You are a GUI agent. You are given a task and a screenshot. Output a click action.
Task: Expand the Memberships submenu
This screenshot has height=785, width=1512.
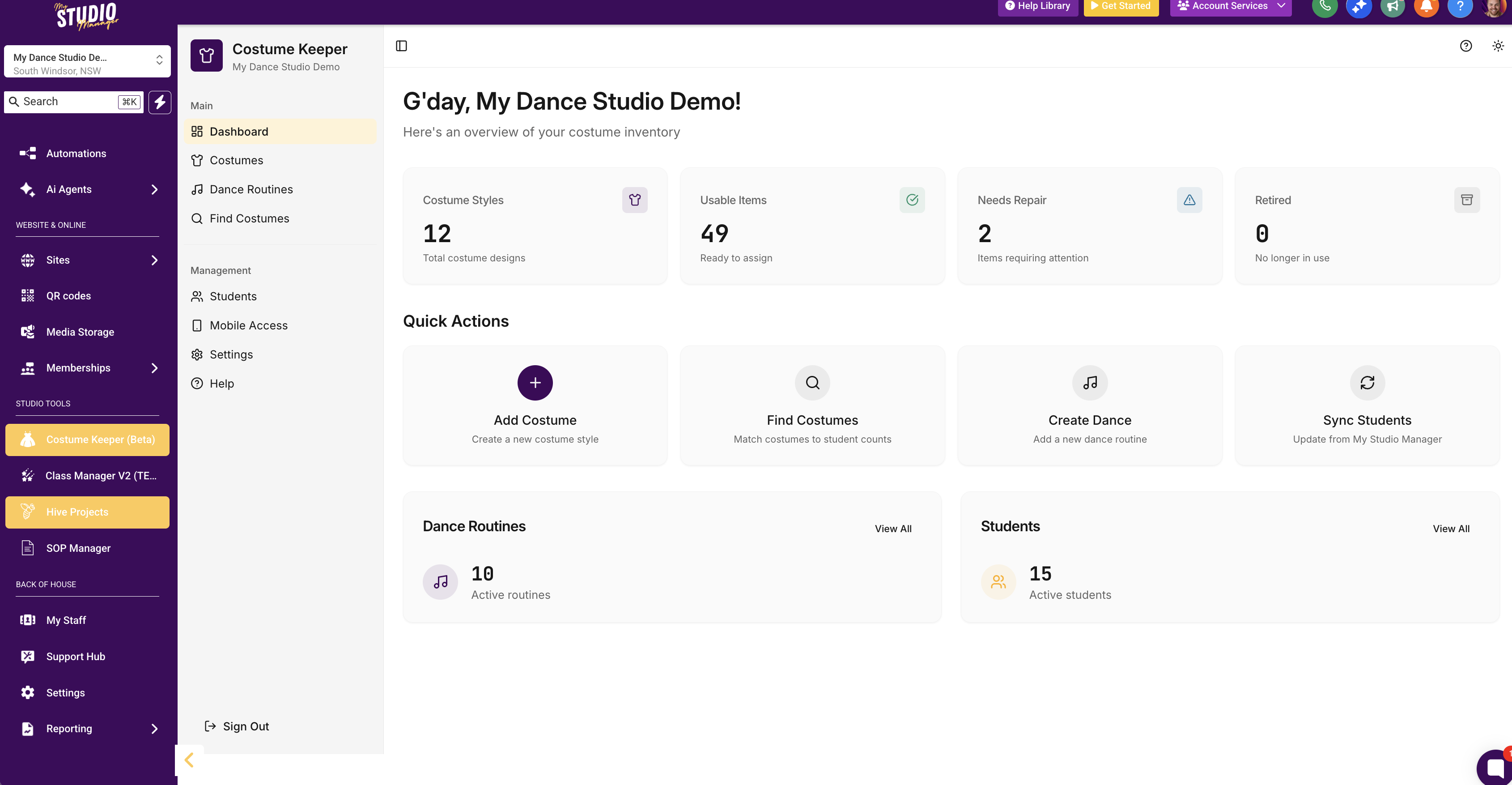[154, 368]
